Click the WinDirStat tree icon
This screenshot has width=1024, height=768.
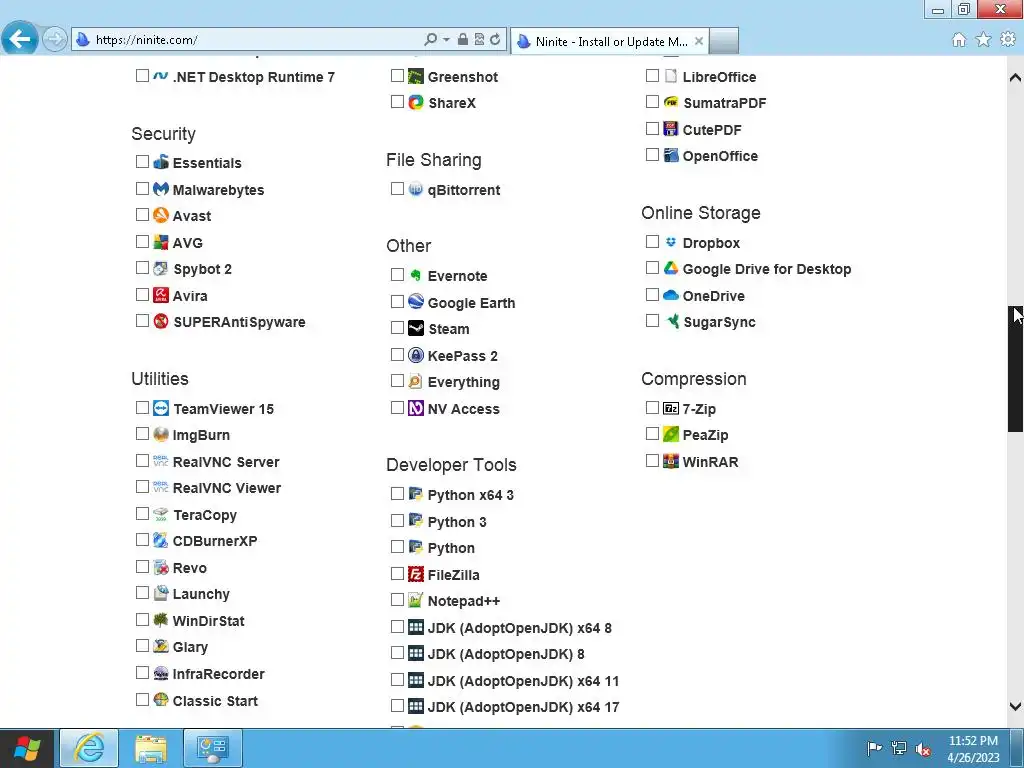click(161, 620)
